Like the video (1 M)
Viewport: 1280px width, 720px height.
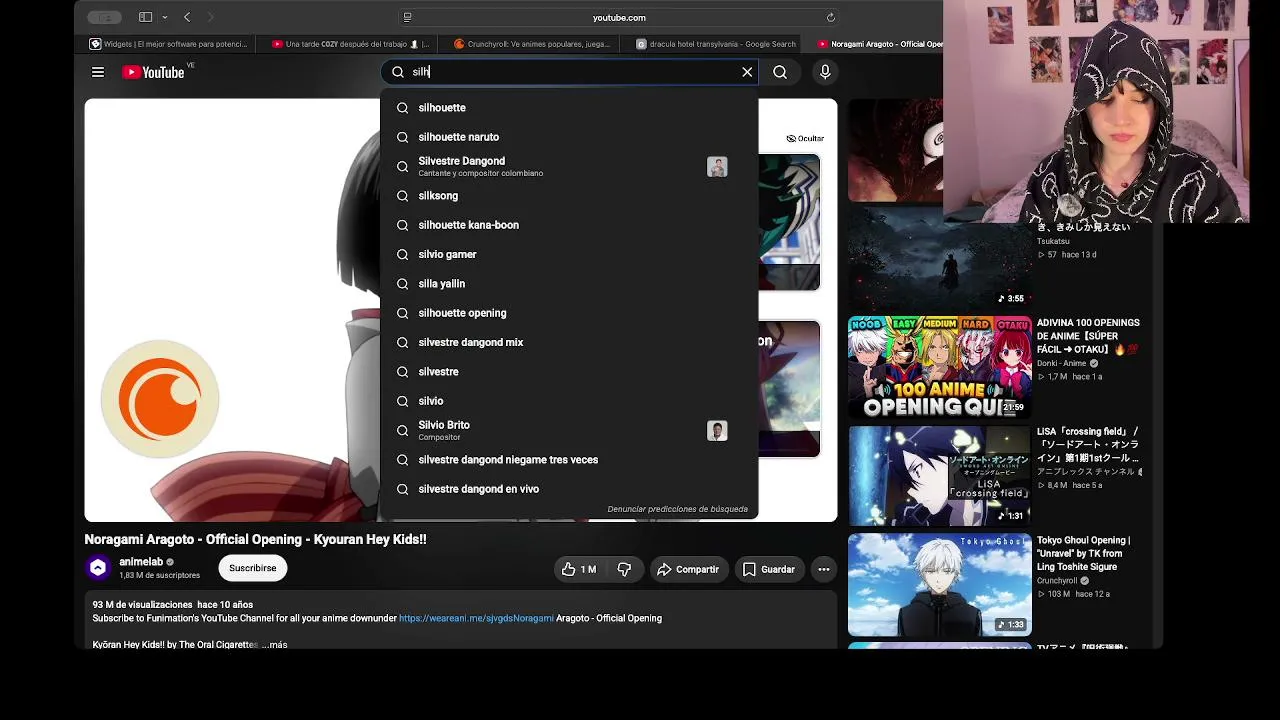pyautogui.click(x=579, y=569)
